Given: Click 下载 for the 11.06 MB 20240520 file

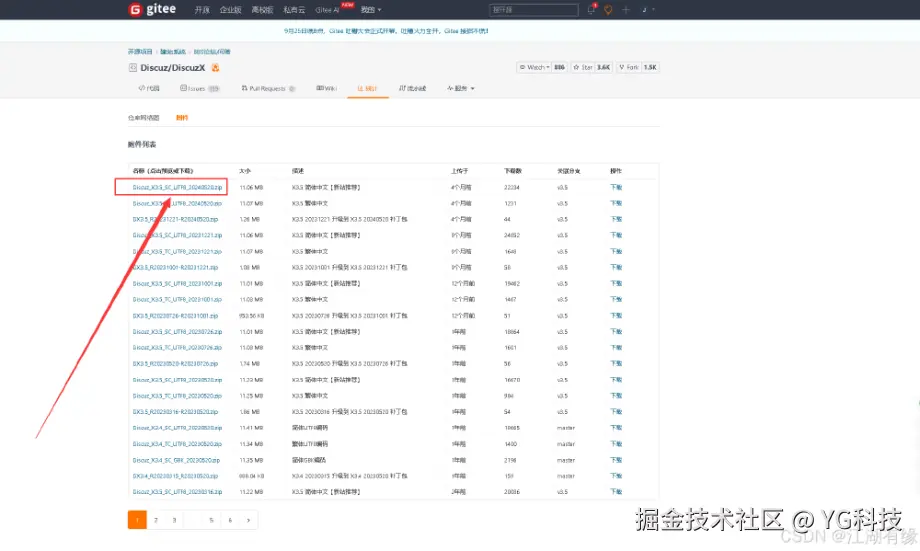Looking at the screenshot, I should [616, 188].
